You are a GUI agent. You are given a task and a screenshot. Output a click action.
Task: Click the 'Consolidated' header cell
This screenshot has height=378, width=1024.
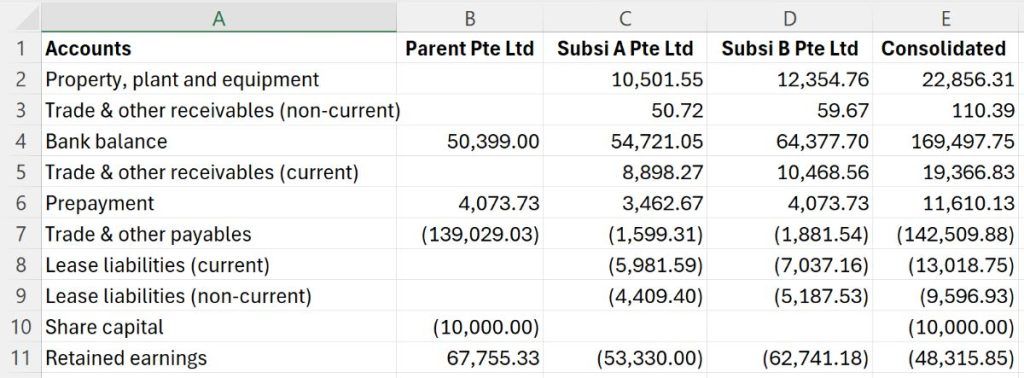click(x=946, y=48)
